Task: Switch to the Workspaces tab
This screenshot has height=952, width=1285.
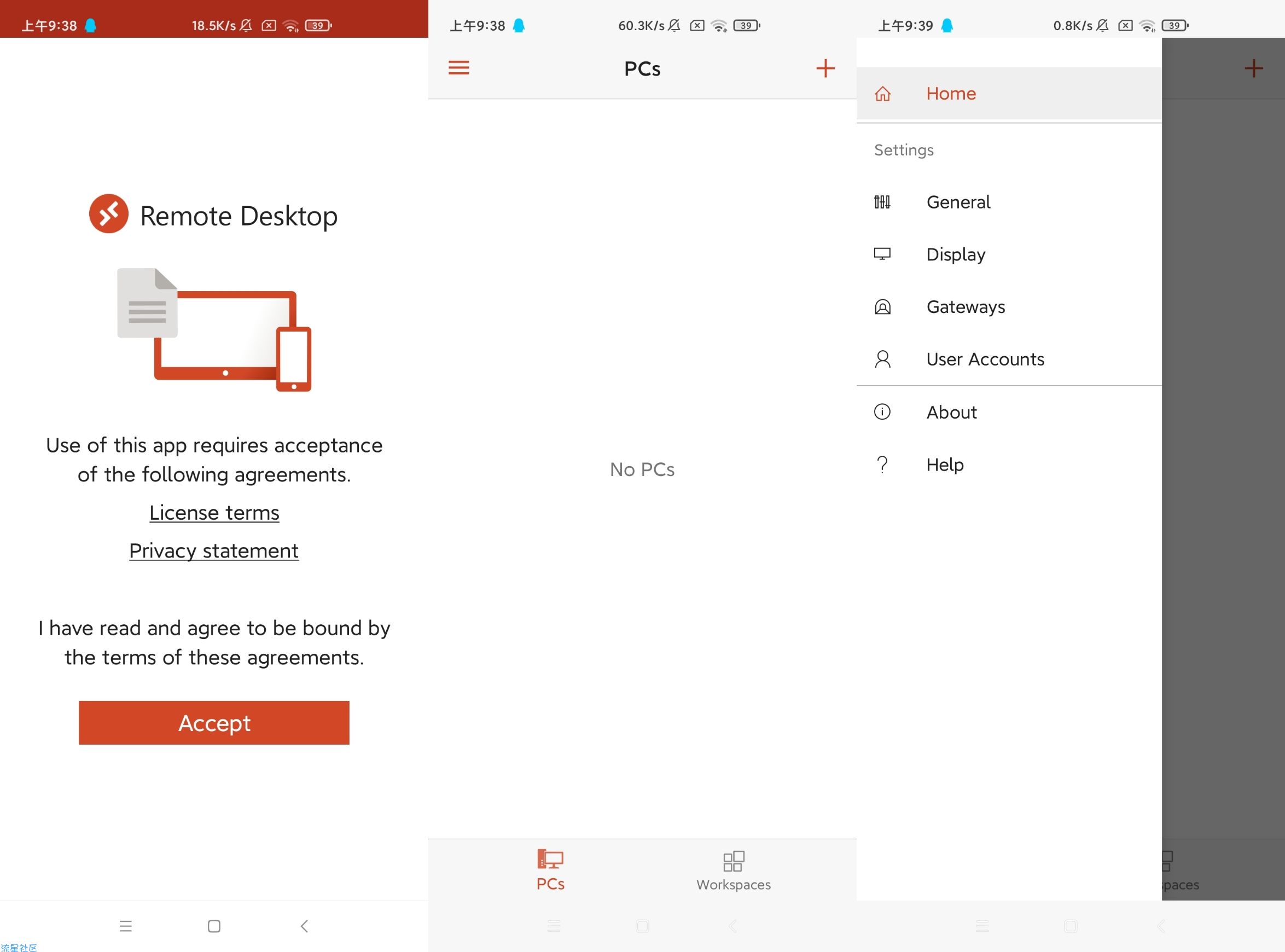Action: click(733, 870)
